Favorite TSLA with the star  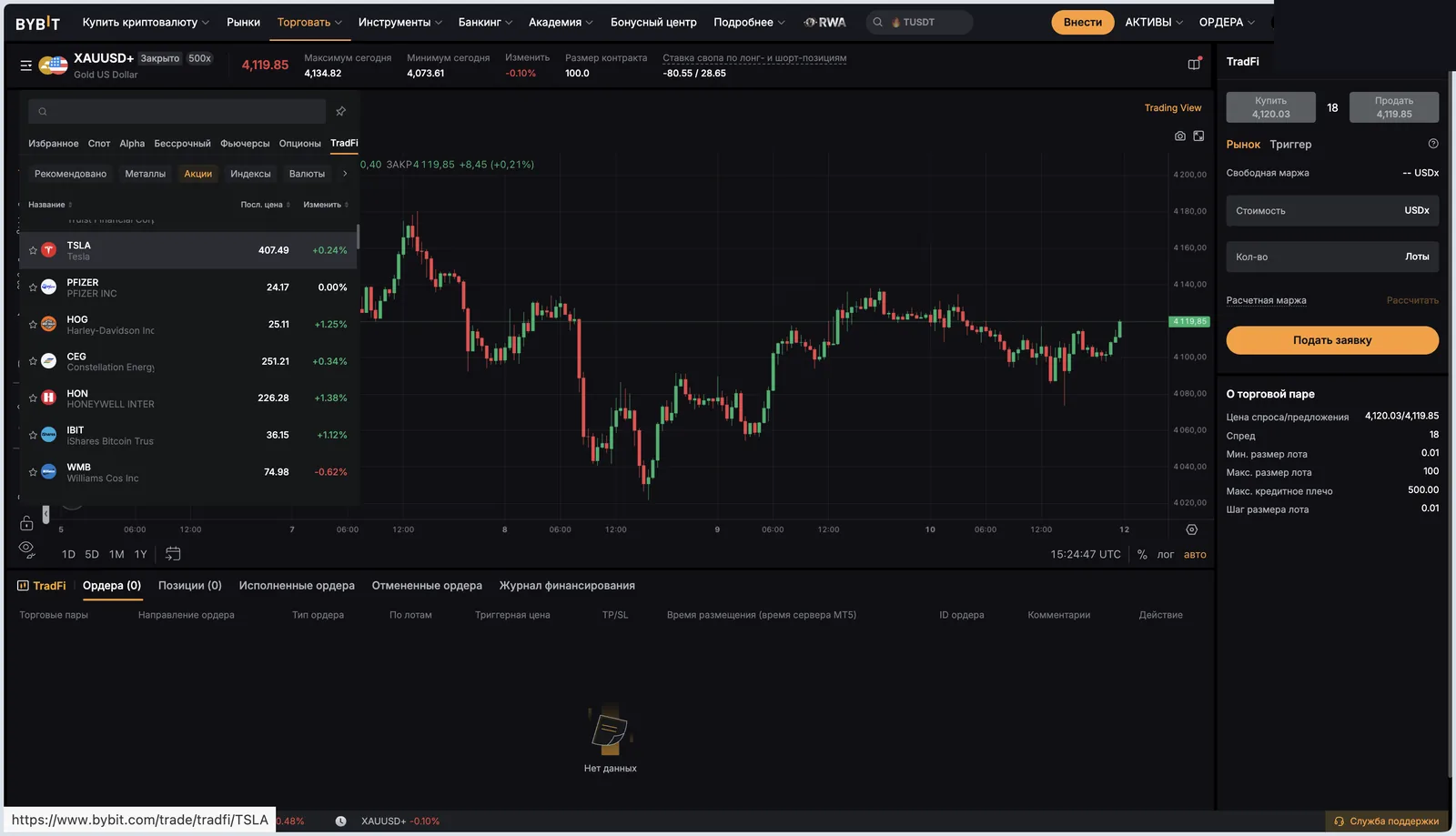[x=33, y=250]
